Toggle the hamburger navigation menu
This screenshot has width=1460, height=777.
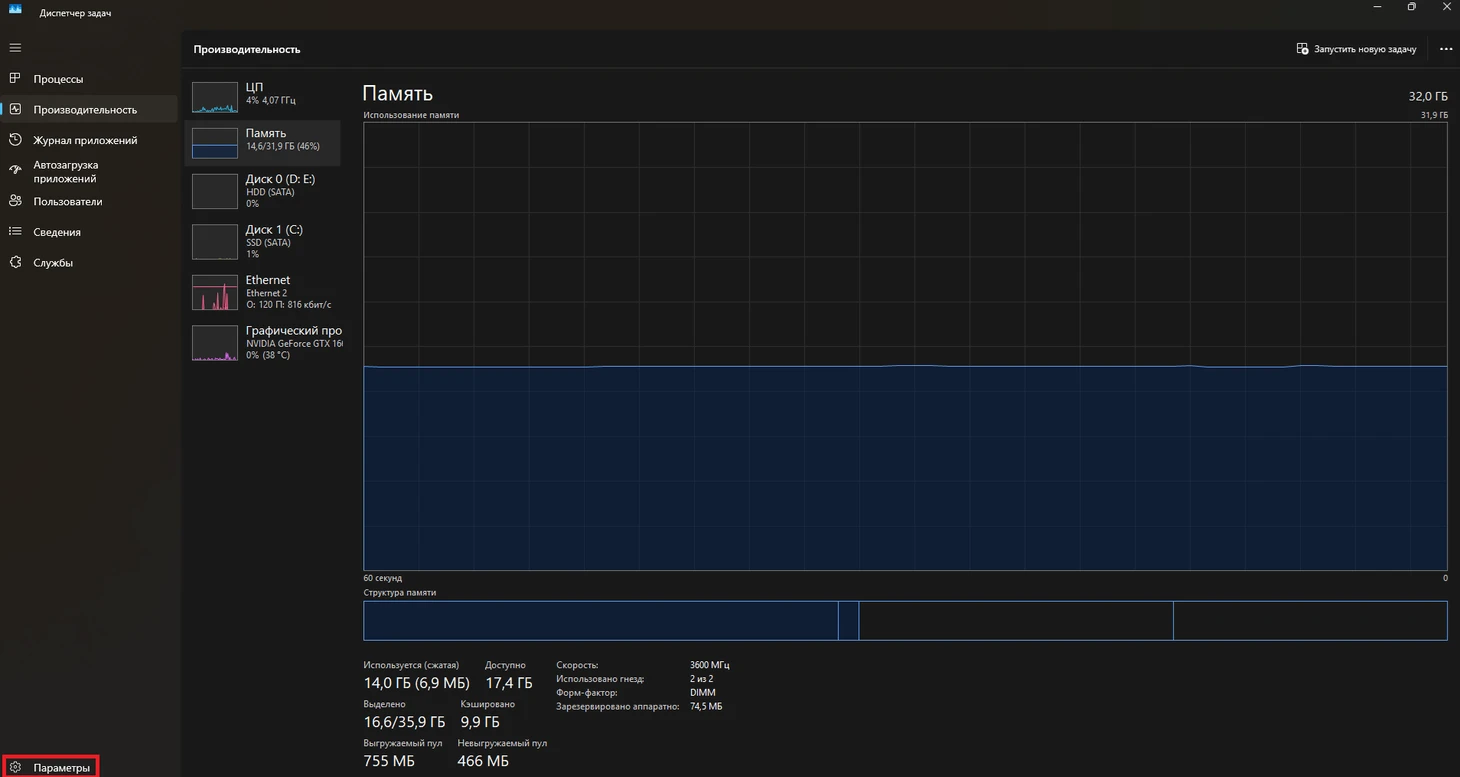click(15, 47)
